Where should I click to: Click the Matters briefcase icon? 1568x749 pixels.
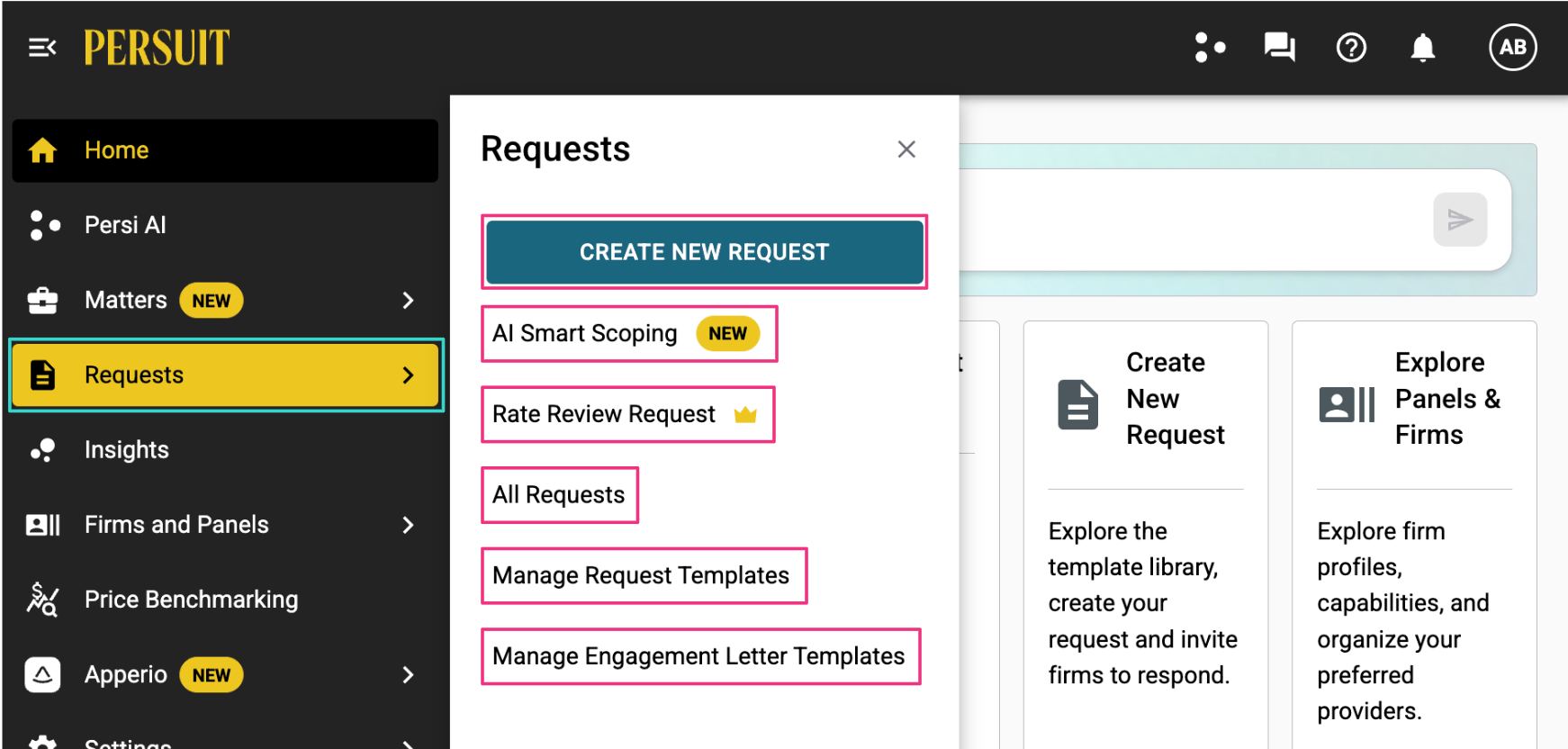(42, 300)
